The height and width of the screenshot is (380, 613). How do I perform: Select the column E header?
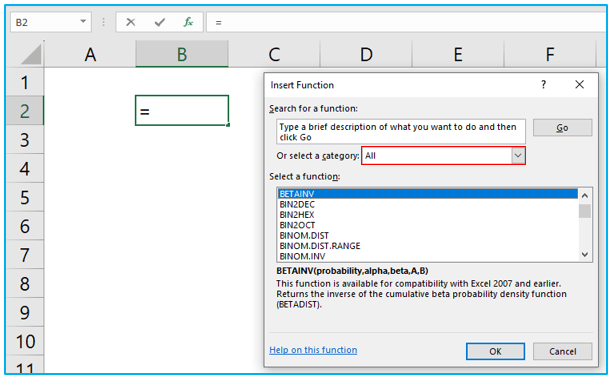point(458,54)
